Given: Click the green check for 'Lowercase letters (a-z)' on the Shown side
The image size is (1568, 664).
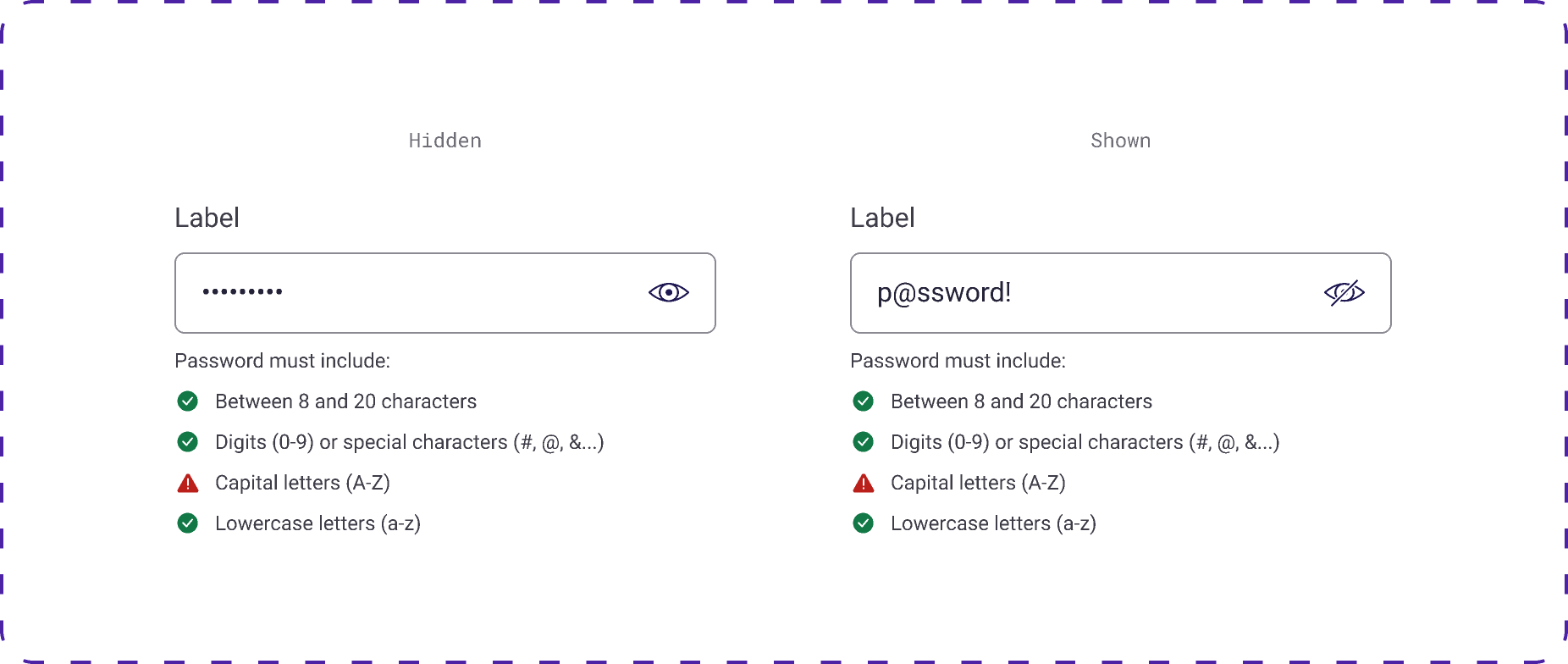Looking at the screenshot, I should click(864, 523).
